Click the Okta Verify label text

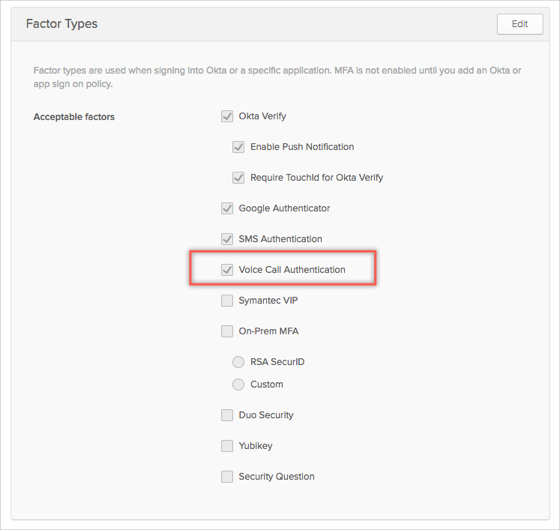262,116
